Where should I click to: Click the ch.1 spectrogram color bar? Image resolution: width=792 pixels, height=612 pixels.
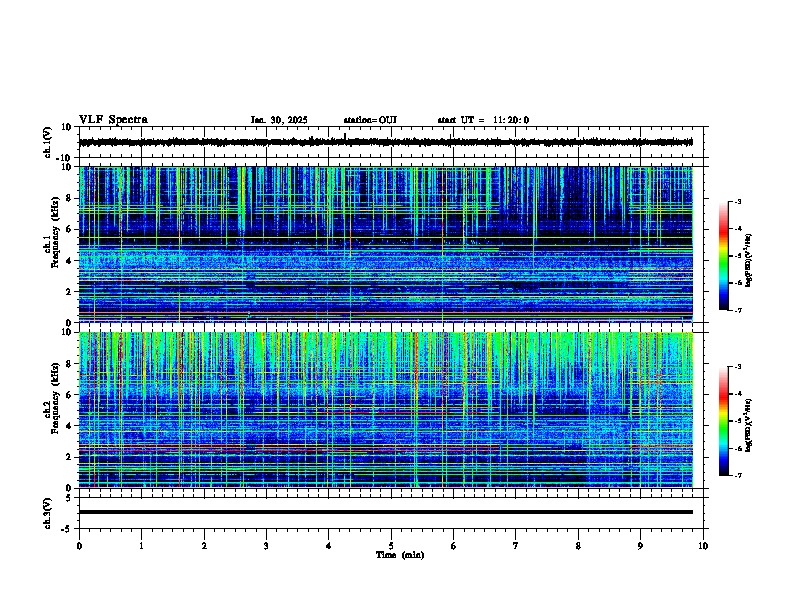point(723,256)
